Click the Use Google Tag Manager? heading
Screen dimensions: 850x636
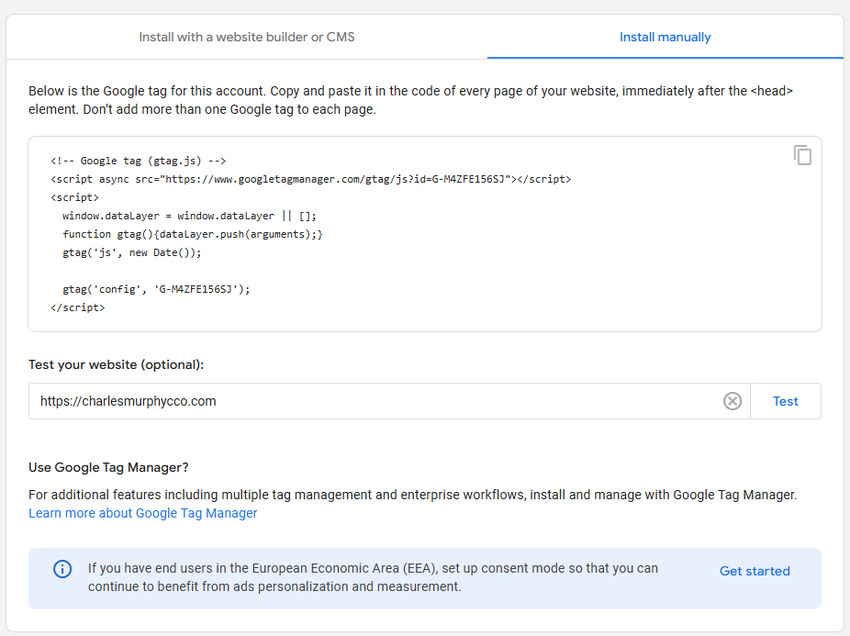click(x=108, y=467)
